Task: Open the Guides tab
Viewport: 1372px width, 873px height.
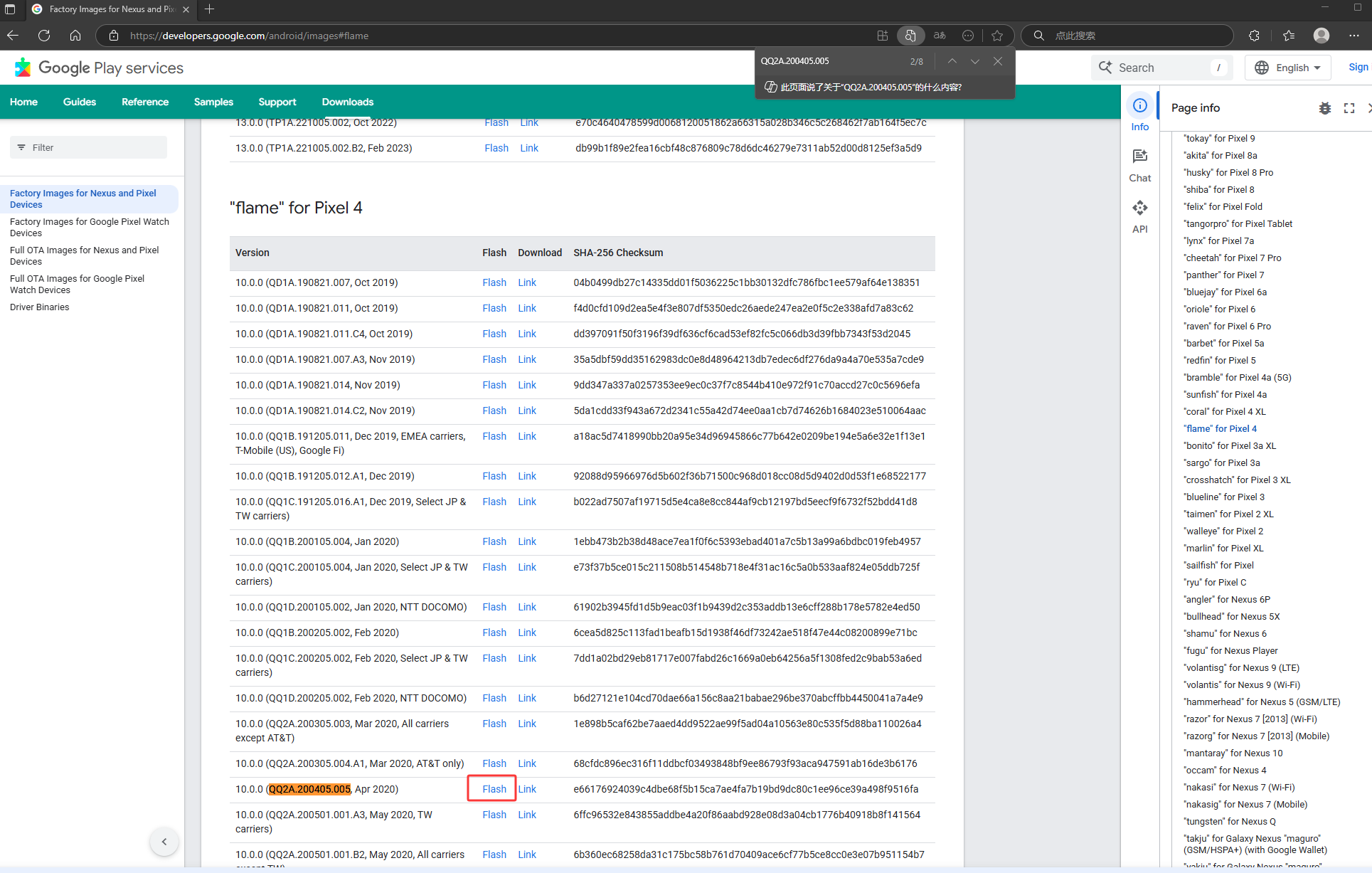Action: tap(80, 102)
